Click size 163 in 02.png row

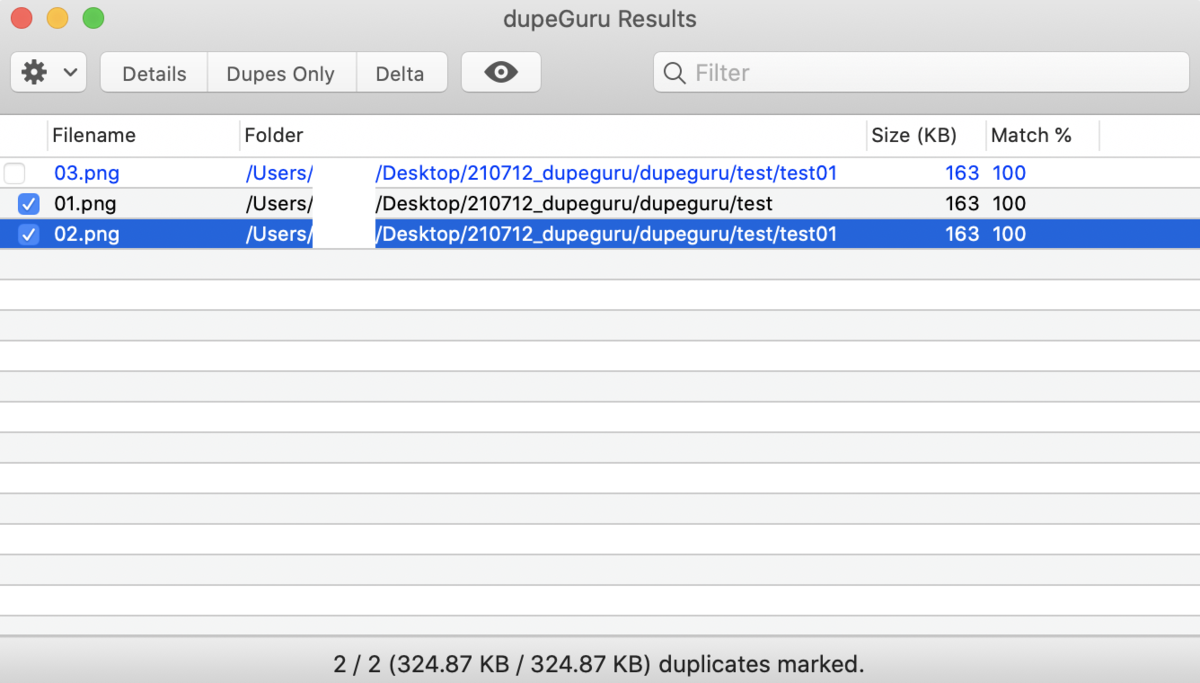coord(962,234)
